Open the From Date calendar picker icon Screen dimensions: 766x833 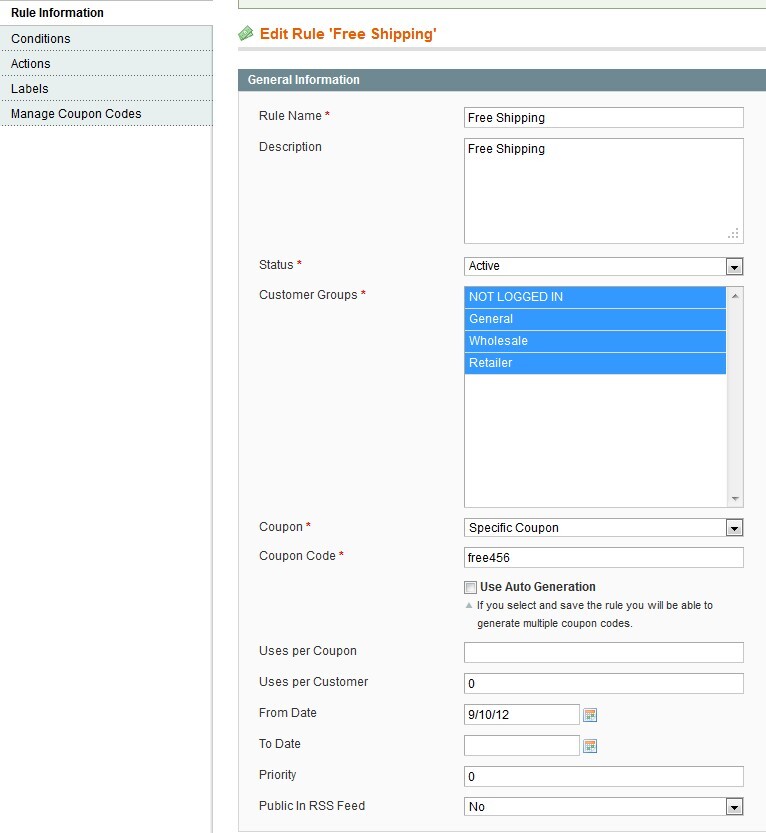pos(590,715)
